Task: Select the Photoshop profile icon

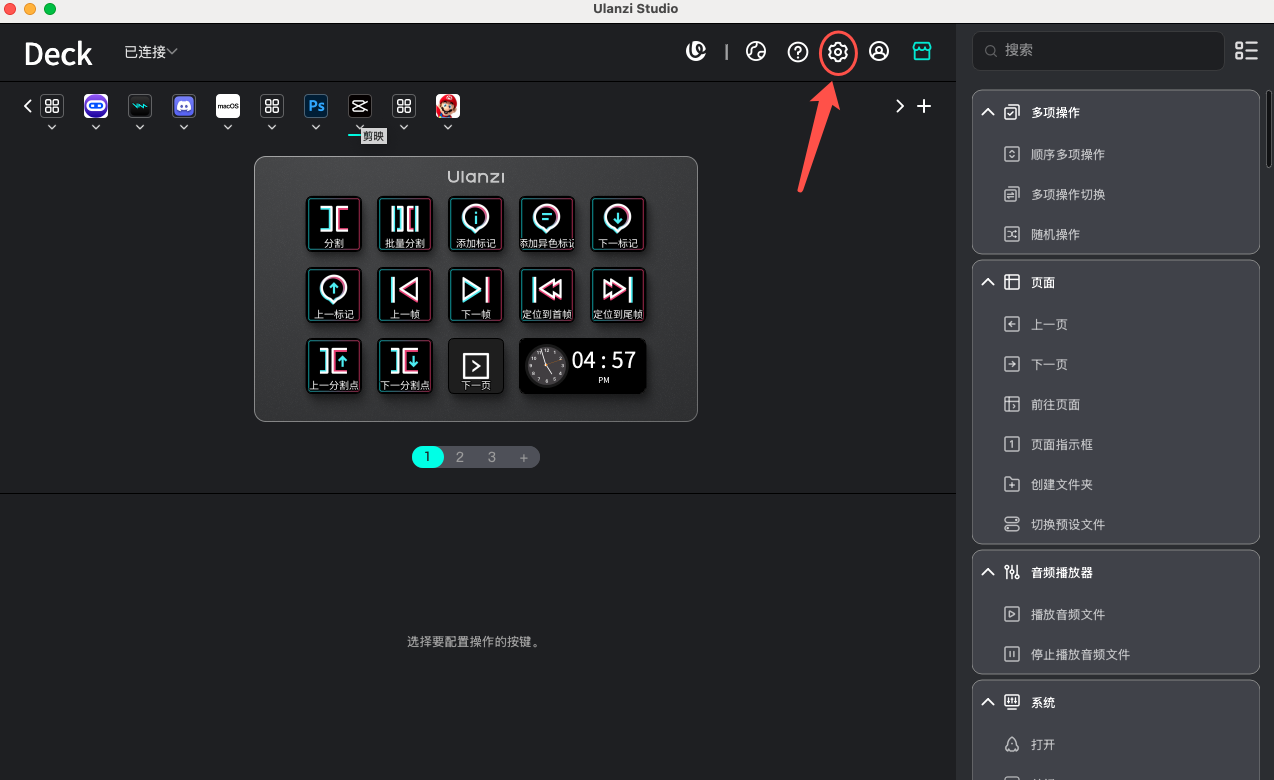Action: pos(316,106)
